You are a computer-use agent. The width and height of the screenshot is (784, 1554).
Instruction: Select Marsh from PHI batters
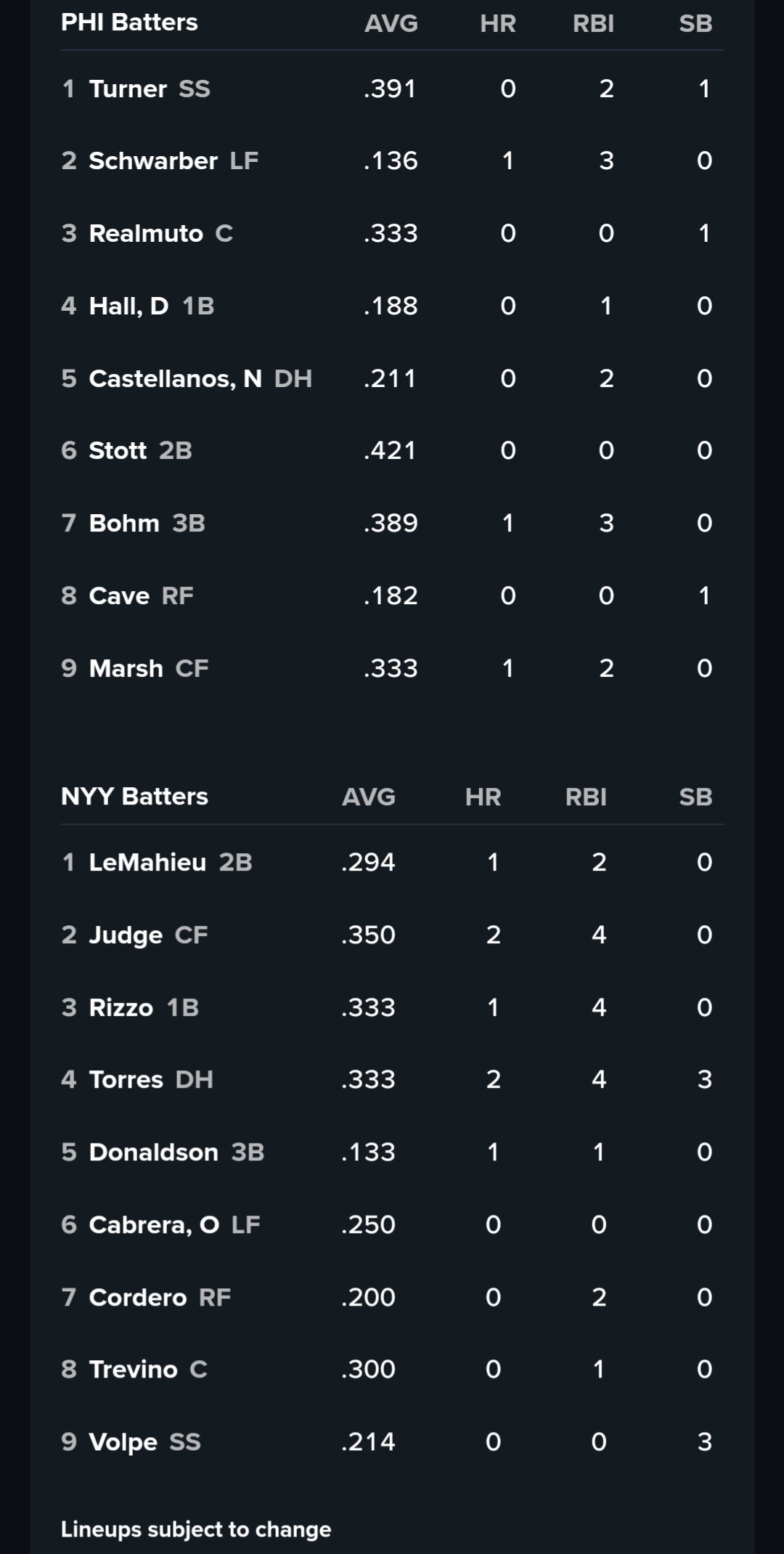(126, 668)
